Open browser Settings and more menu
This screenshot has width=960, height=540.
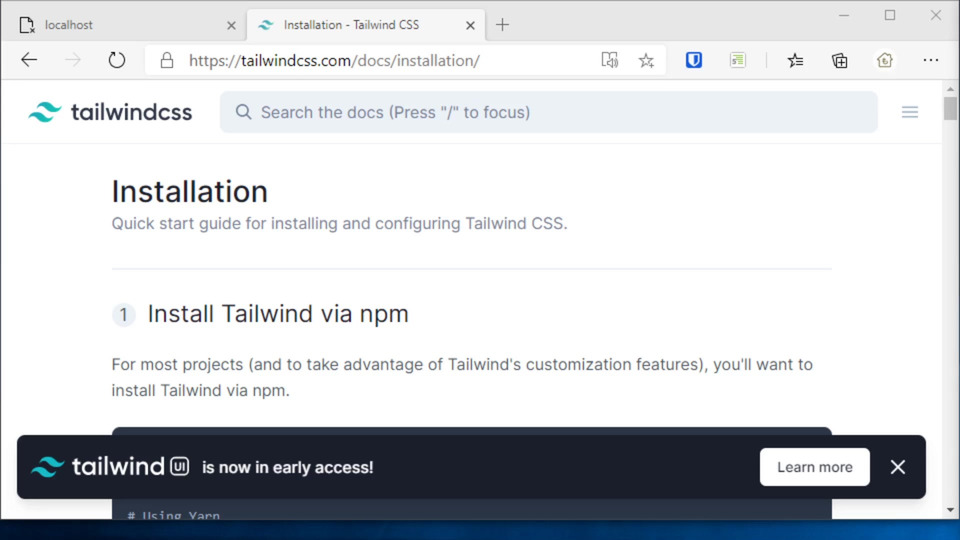click(x=931, y=60)
